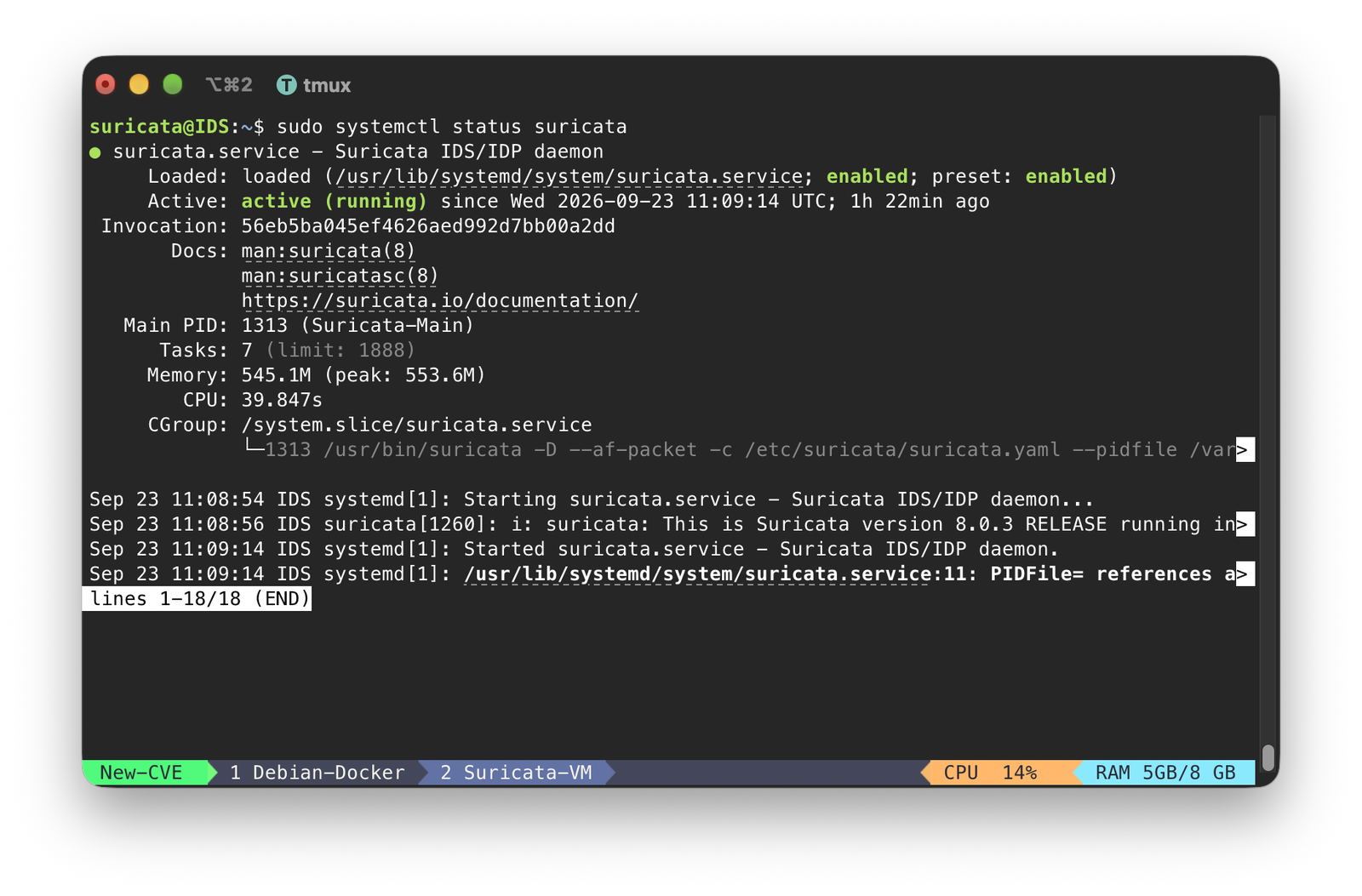
Task: Click the green maximize window button
Action: pyautogui.click(x=173, y=84)
